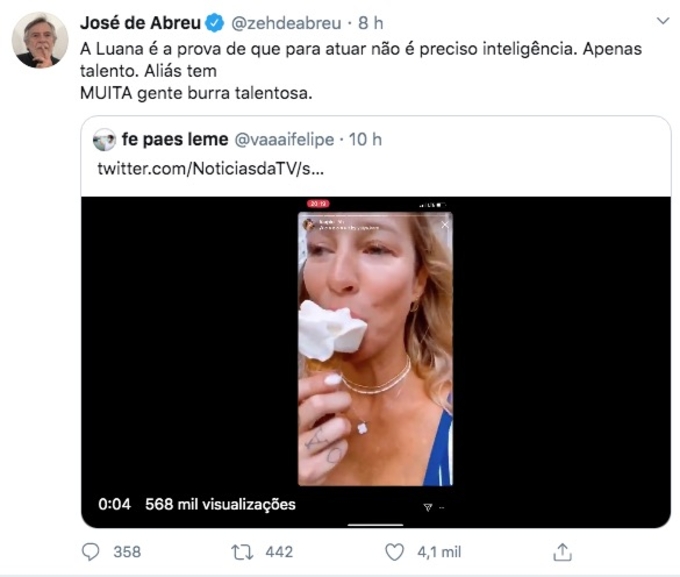Open the tweet author's profile picture

tap(40, 40)
